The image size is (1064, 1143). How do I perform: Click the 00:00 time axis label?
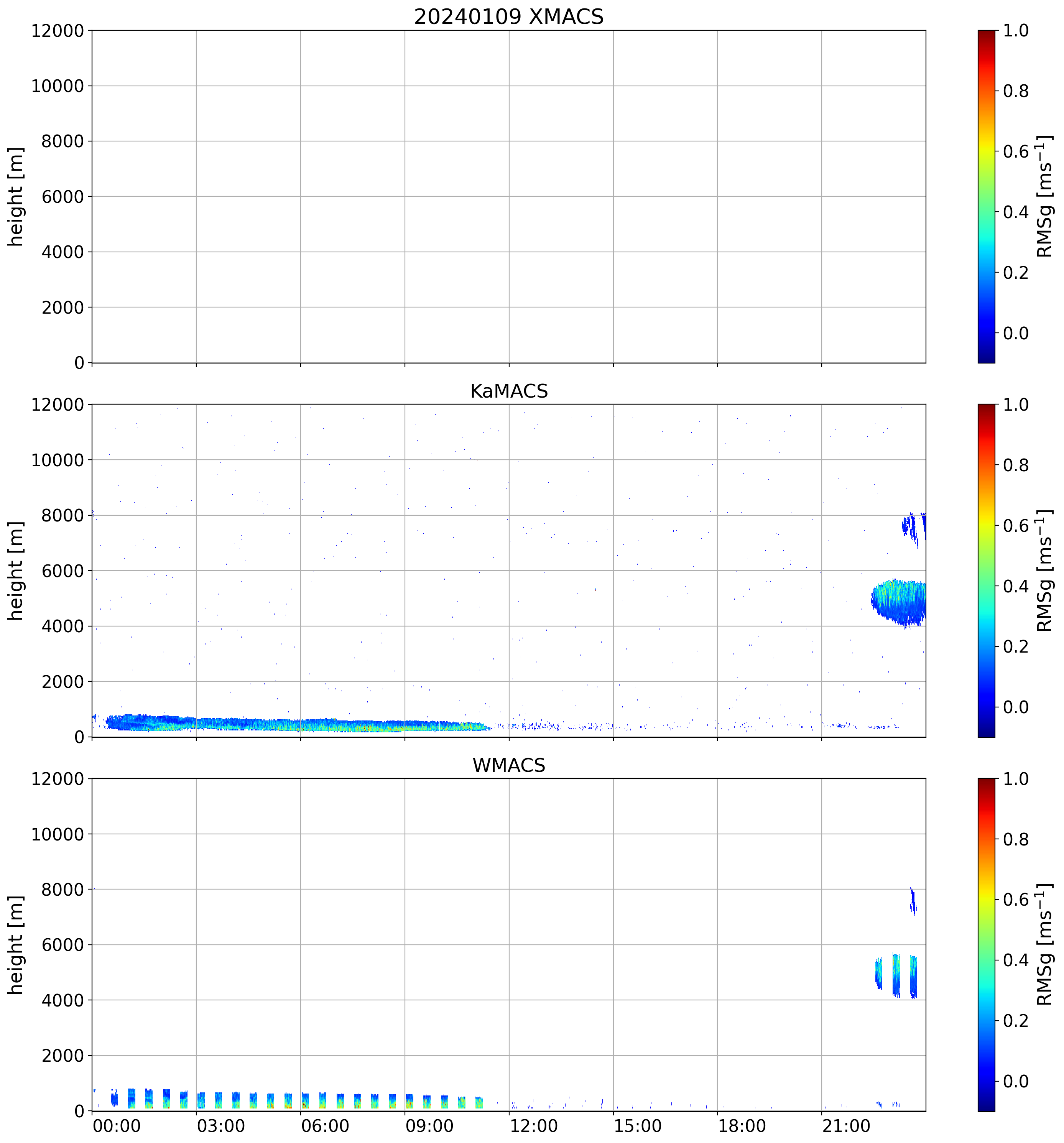(x=117, y=1126)
